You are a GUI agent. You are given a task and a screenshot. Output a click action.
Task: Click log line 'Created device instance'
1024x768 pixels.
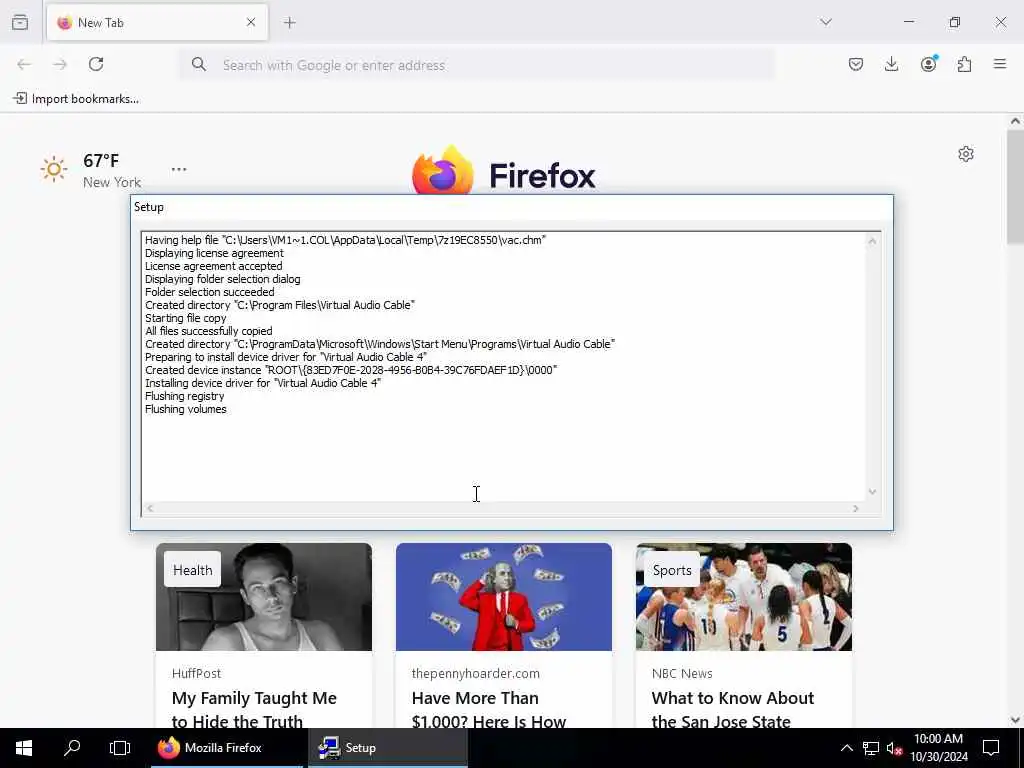[351, 370]
